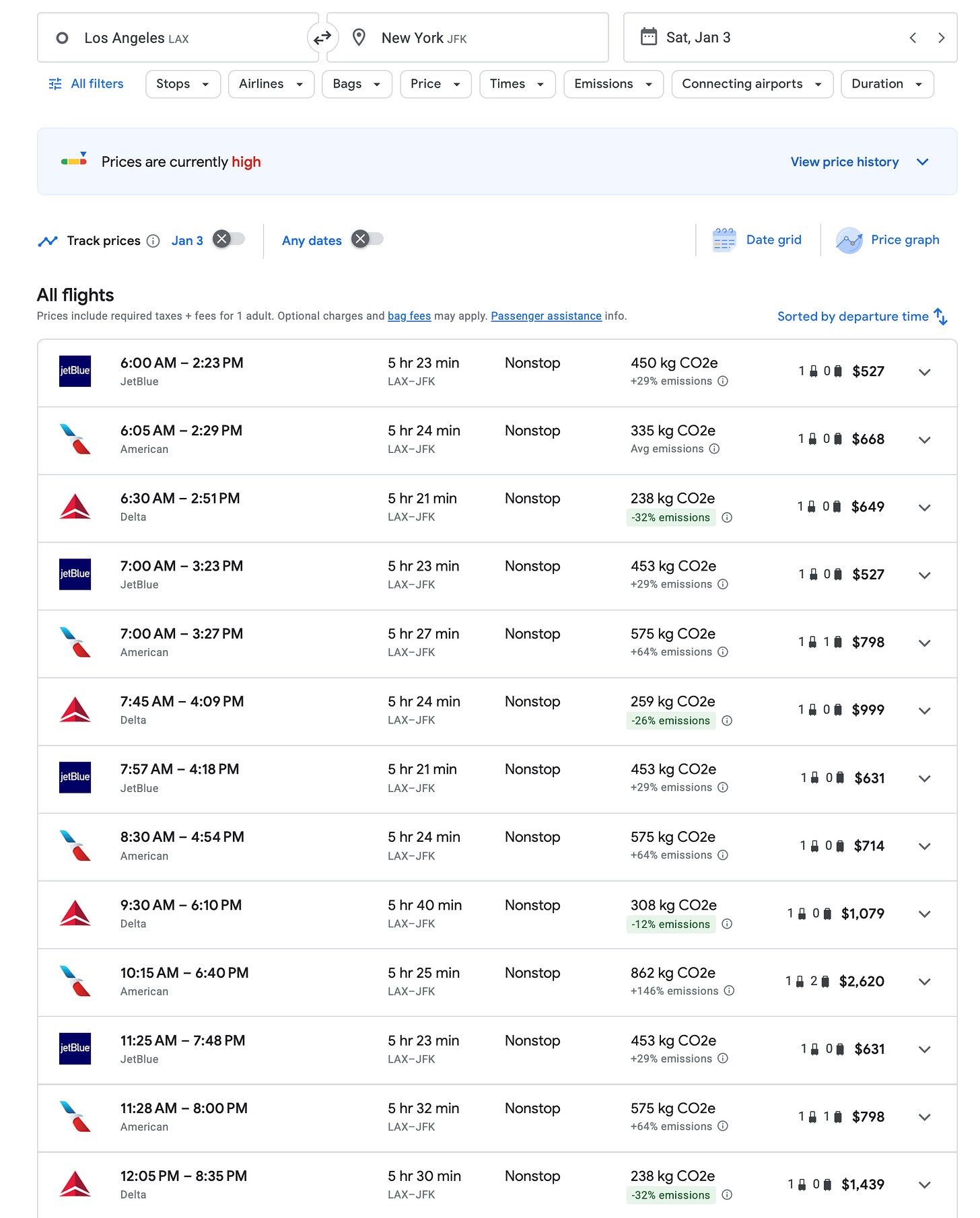
Task: Click the swap origin and destination icon
Action: pyautogui.click(x=322, y=38)
